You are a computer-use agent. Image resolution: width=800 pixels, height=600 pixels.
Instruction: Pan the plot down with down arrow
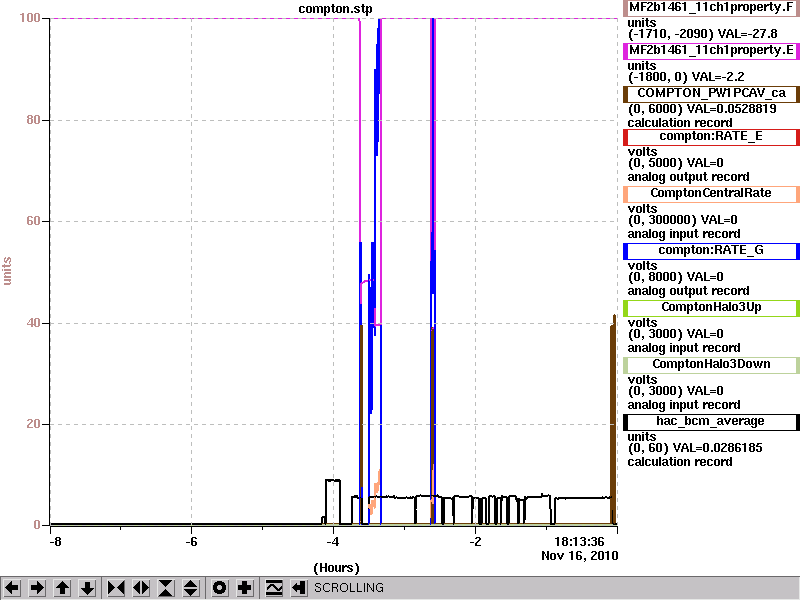88,588
